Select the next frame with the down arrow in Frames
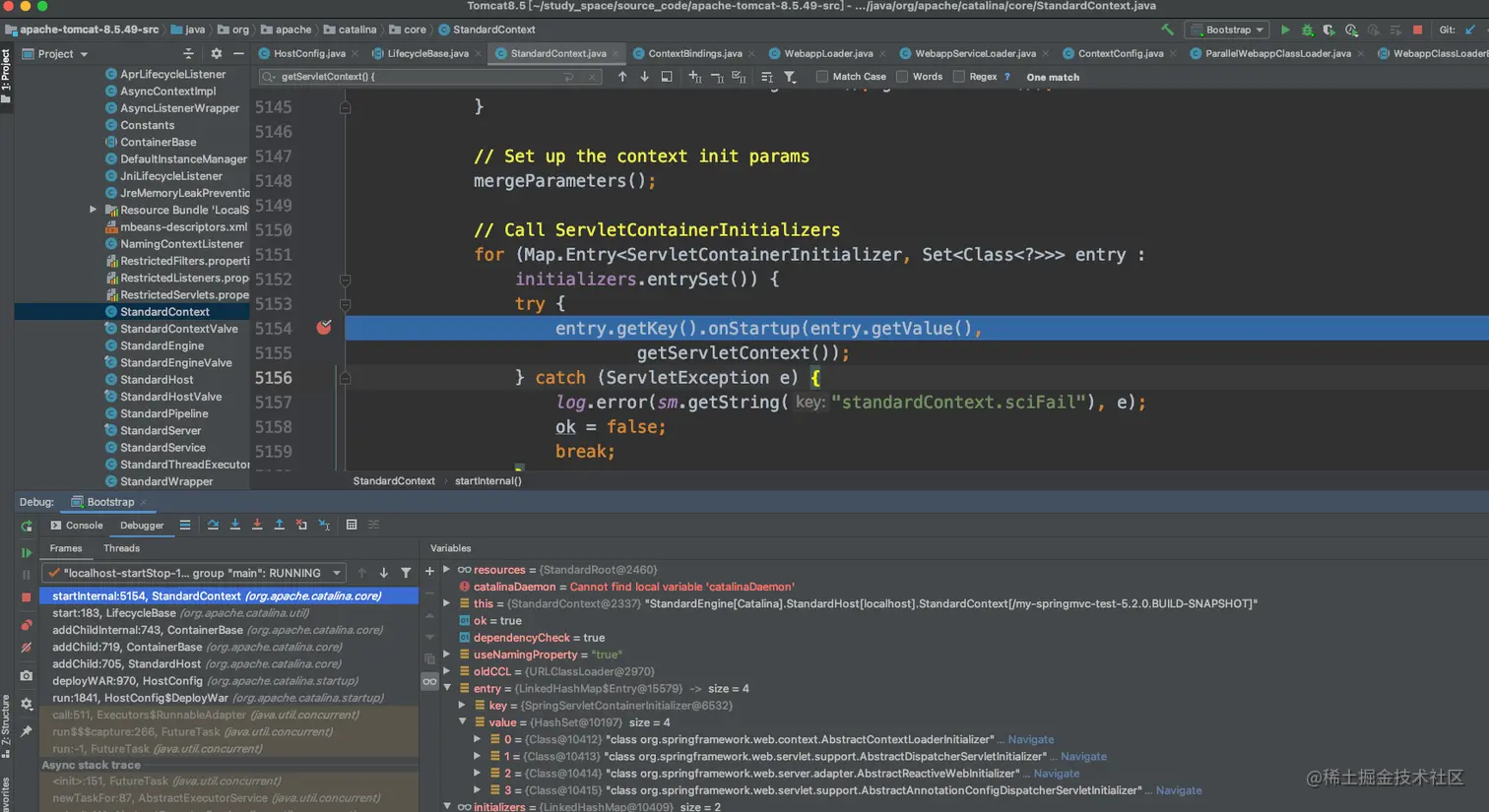 pyautogui.click(x=383, y=573)
